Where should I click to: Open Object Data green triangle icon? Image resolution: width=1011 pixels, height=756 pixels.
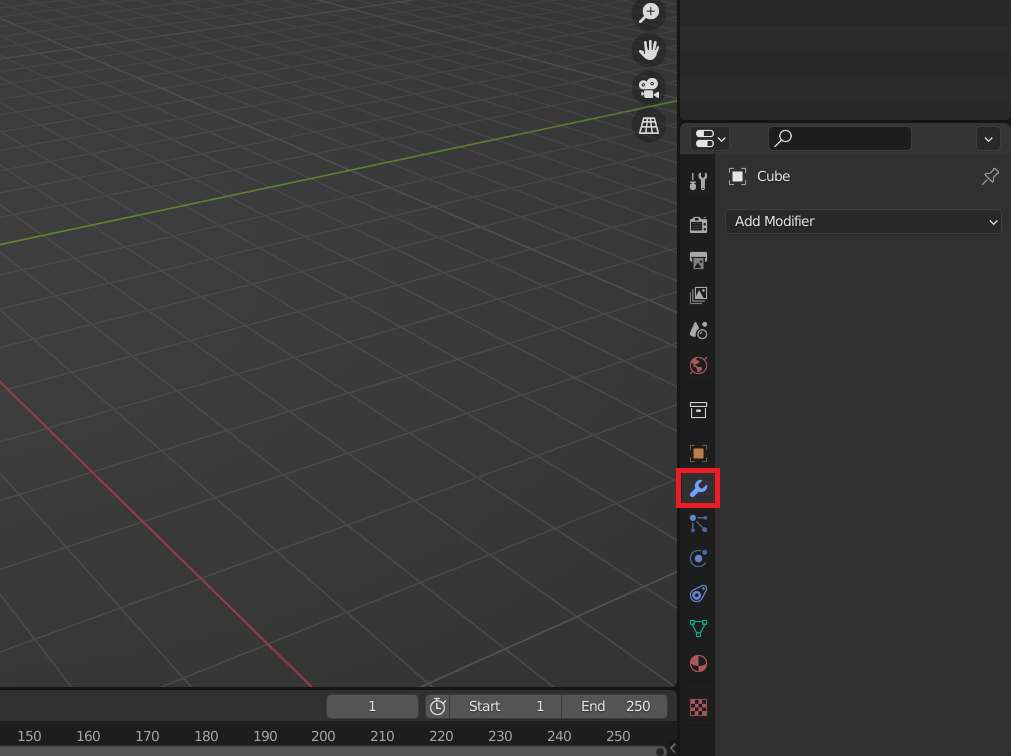click(699, 628)
